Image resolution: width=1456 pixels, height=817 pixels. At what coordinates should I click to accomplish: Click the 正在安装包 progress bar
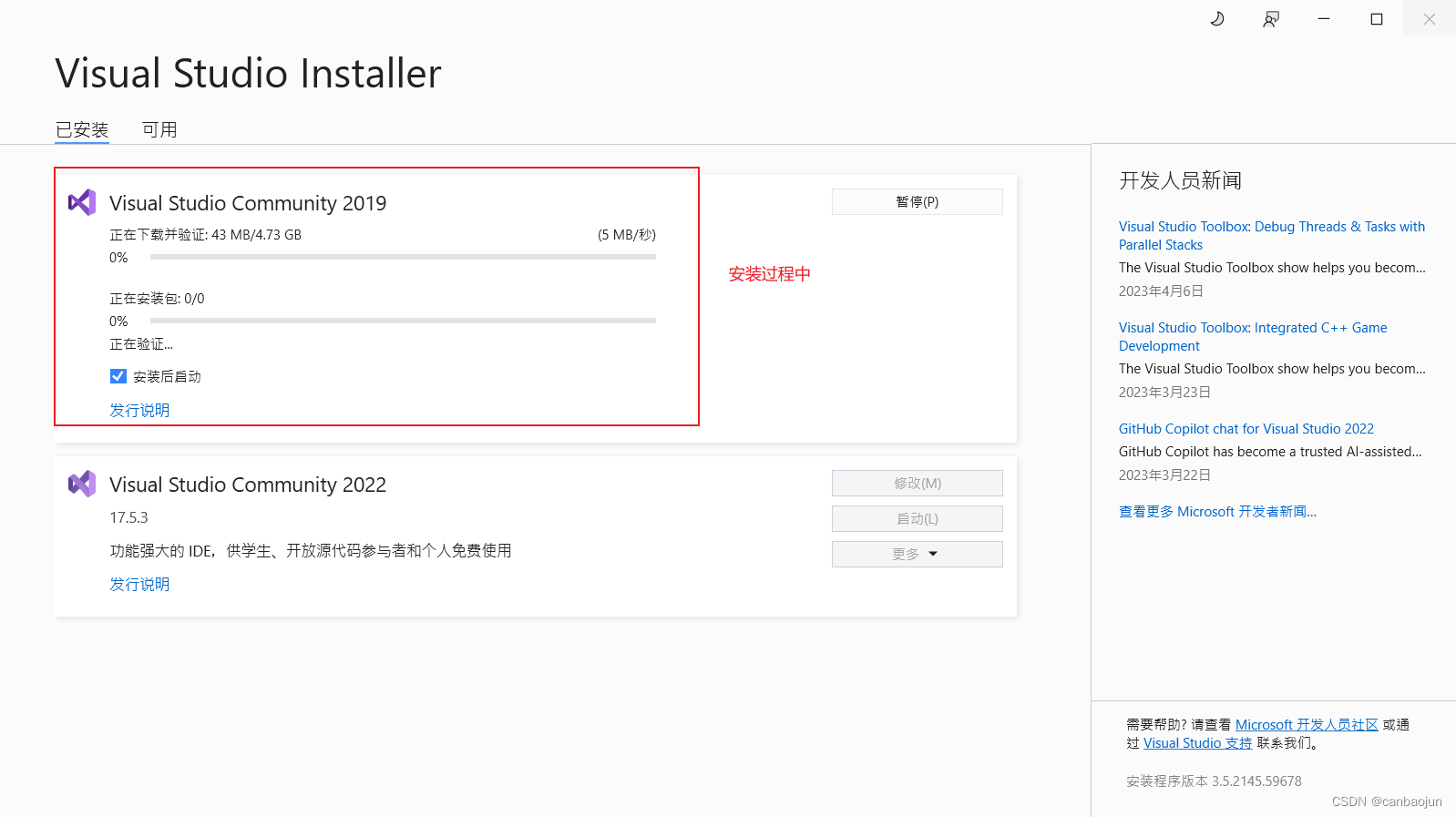(x=403, y=321)
